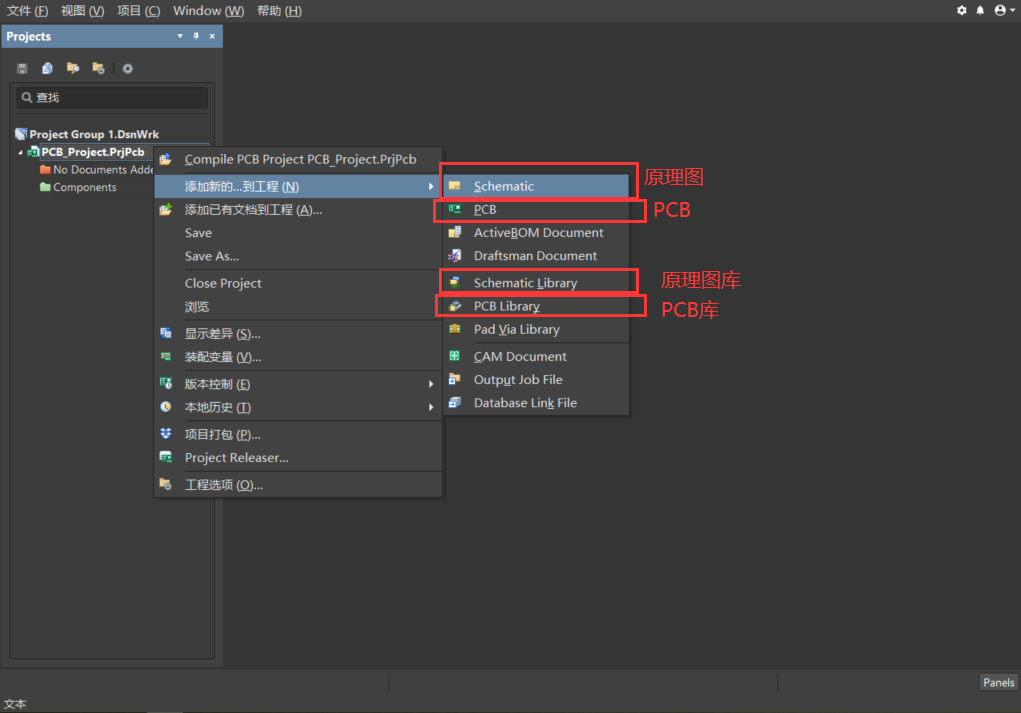
Task: Select 浏览 in the context menu
Action: pos(298,307)
